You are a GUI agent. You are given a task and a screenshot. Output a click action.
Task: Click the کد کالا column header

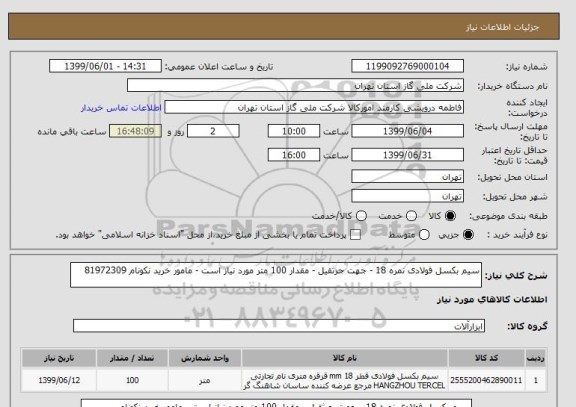(x=486, y=358)
